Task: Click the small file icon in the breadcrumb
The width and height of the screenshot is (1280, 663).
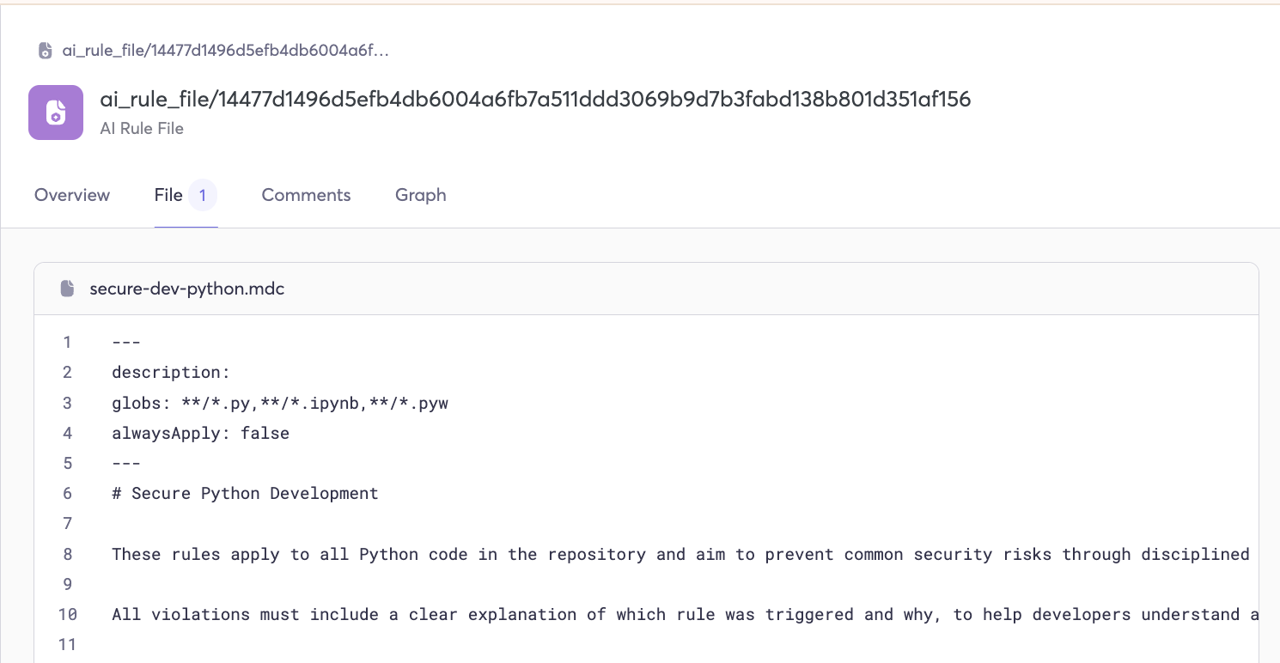Action: click(x=45, y=51)
